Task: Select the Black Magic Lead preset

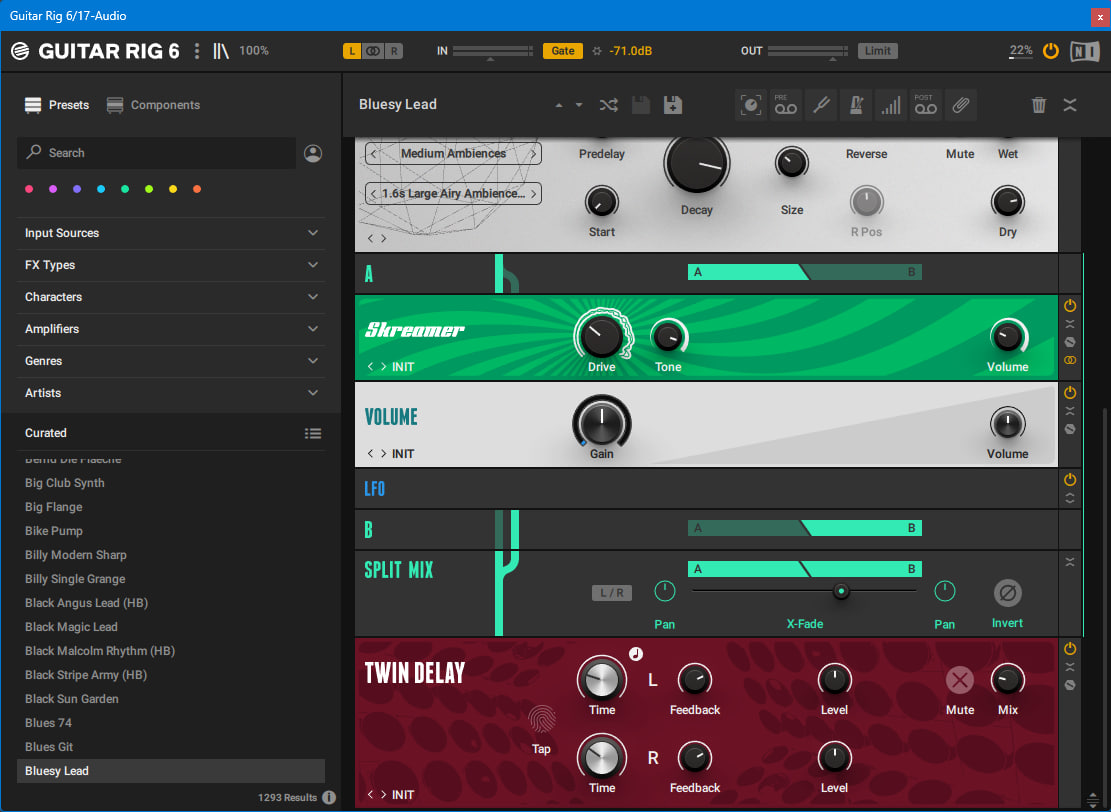Action: (171, 627)
